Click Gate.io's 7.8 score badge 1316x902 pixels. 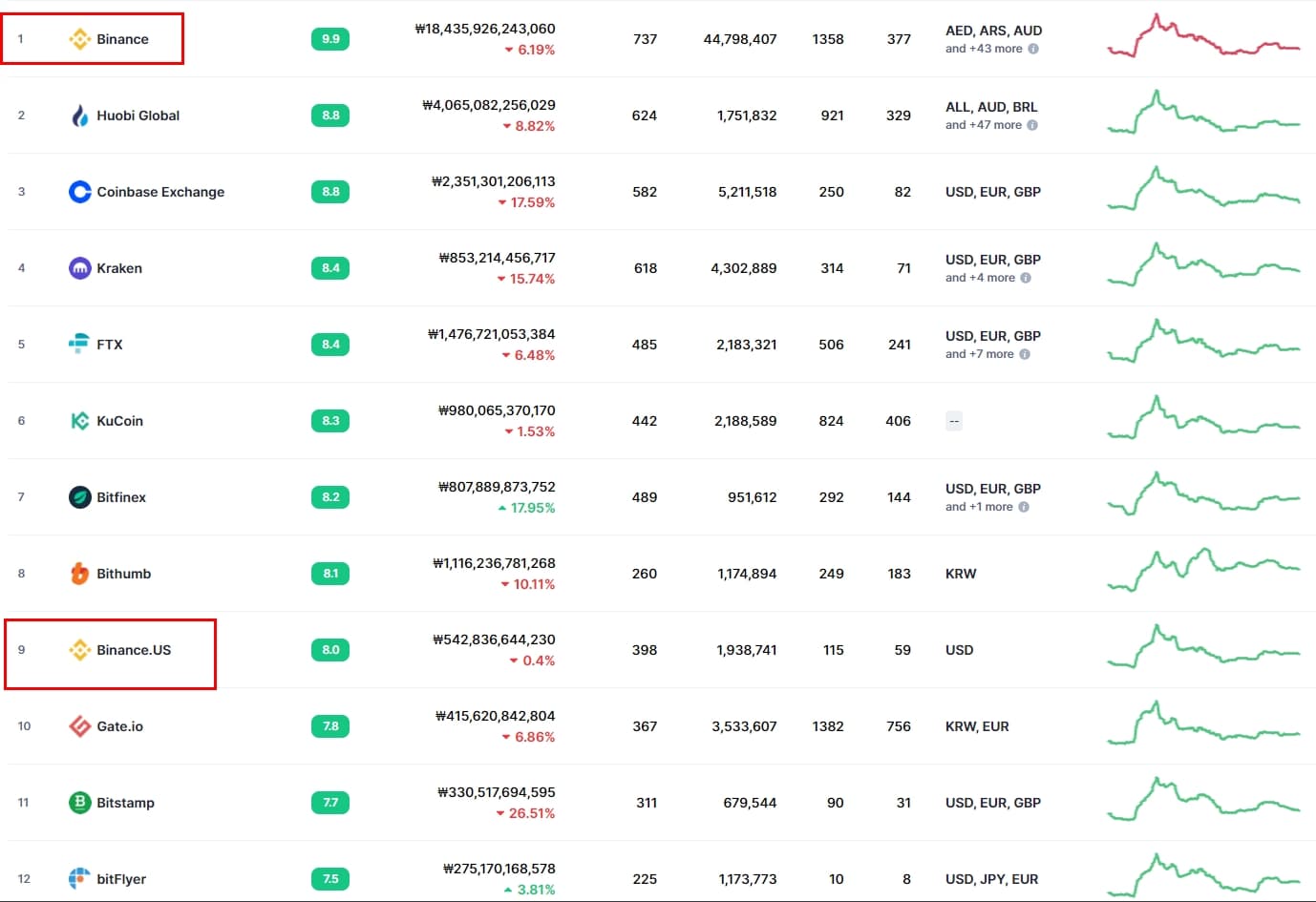330,726
